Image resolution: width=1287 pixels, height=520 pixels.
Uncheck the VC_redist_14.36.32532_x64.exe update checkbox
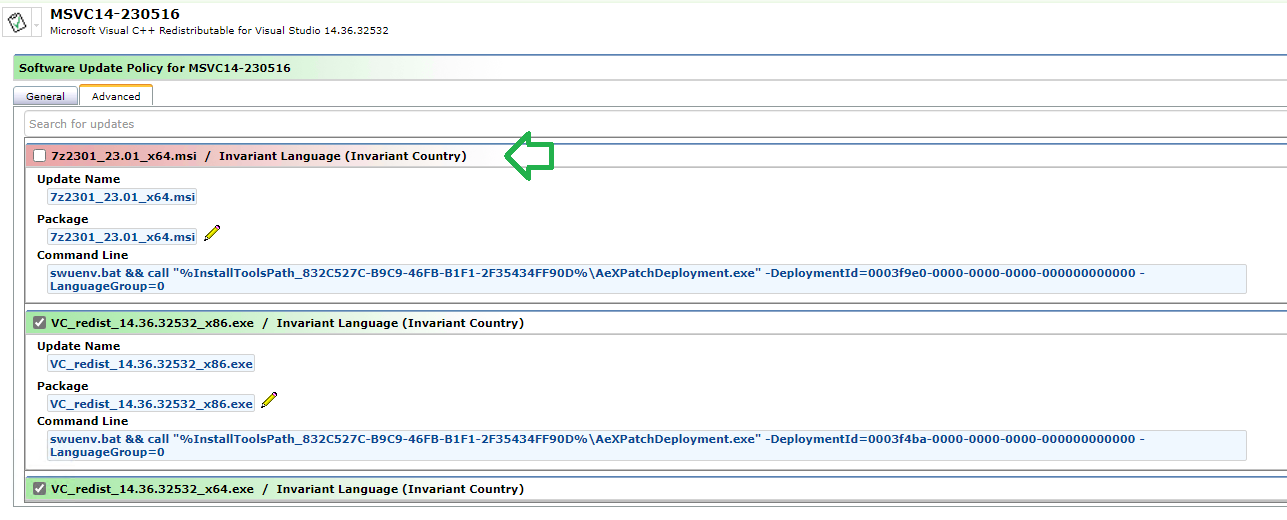tap(40, 489)
